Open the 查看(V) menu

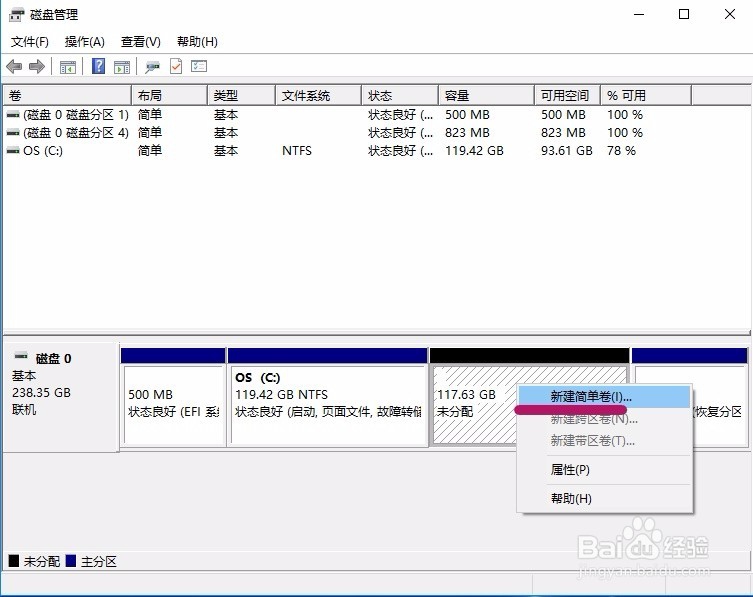140,42
